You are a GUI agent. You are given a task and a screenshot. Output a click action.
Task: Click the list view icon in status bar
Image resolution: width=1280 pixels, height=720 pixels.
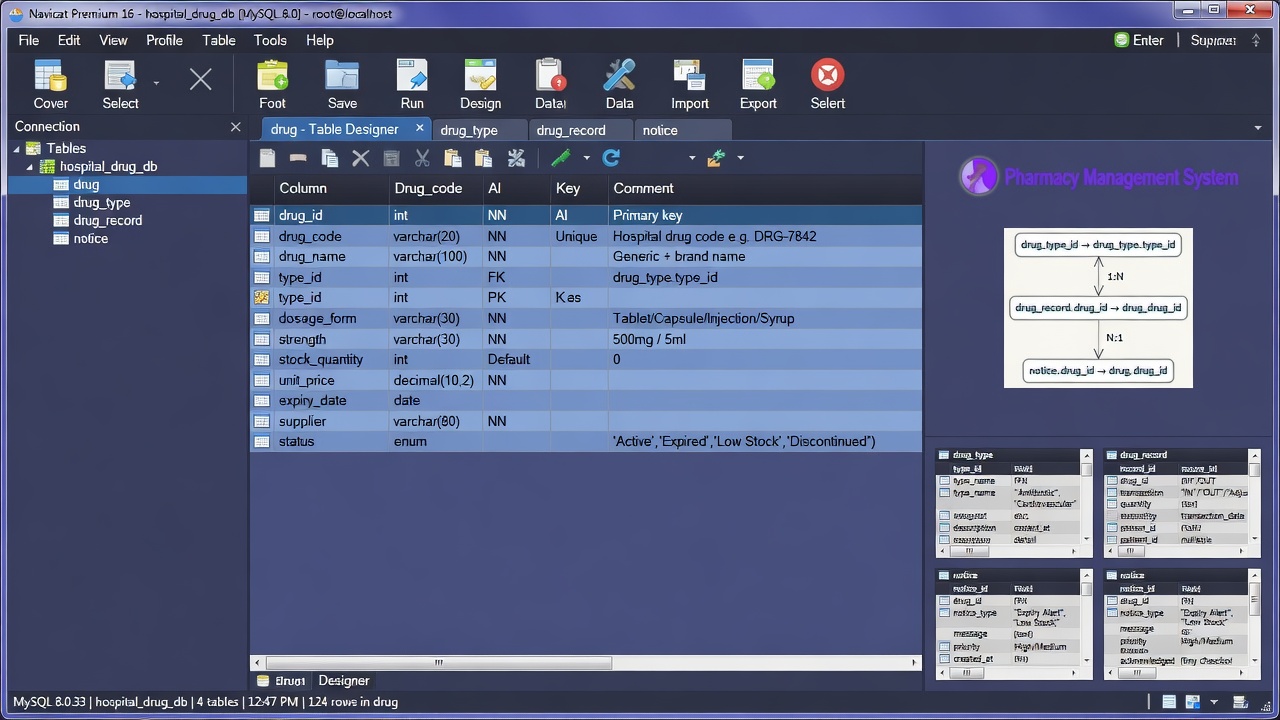pyautogui.click(x=1169, y=702)
